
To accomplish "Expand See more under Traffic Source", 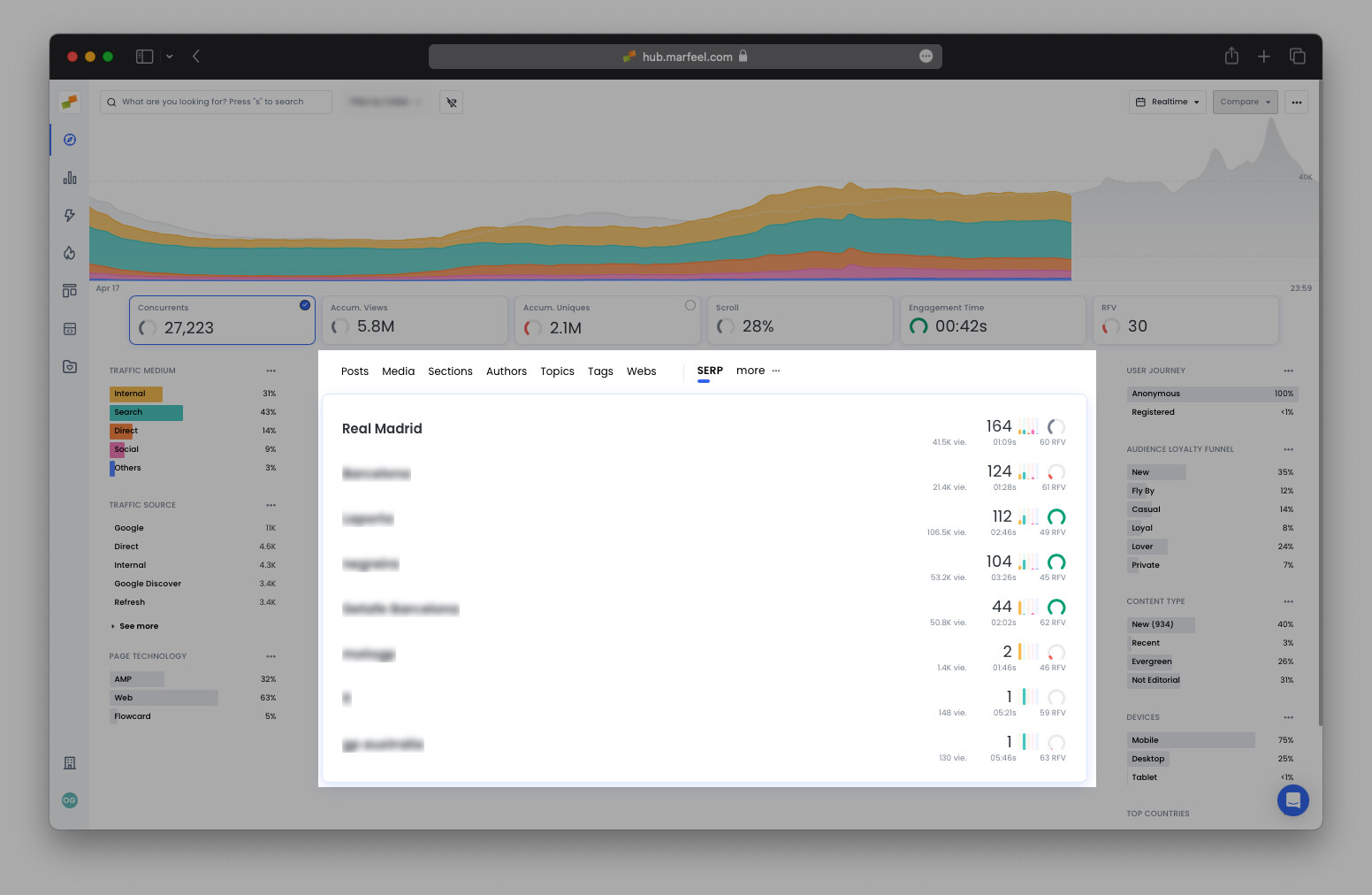I will [137, 626].
